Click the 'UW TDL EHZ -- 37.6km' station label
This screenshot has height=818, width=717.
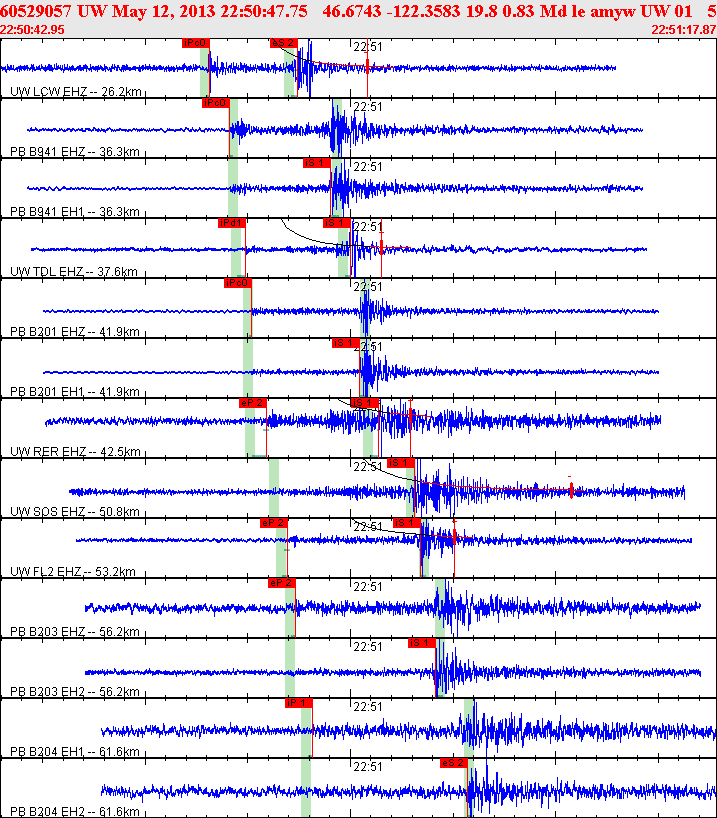click(x=74, y=272)
